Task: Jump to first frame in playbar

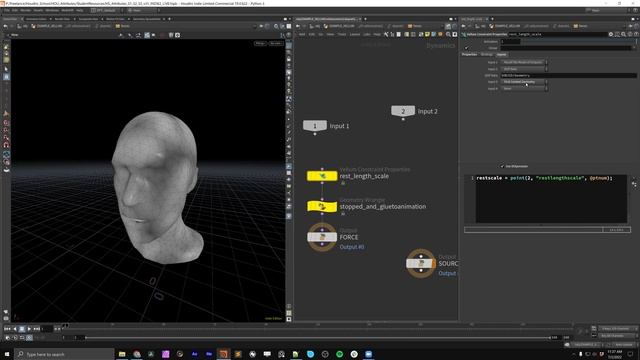Action: coord(7,329)
